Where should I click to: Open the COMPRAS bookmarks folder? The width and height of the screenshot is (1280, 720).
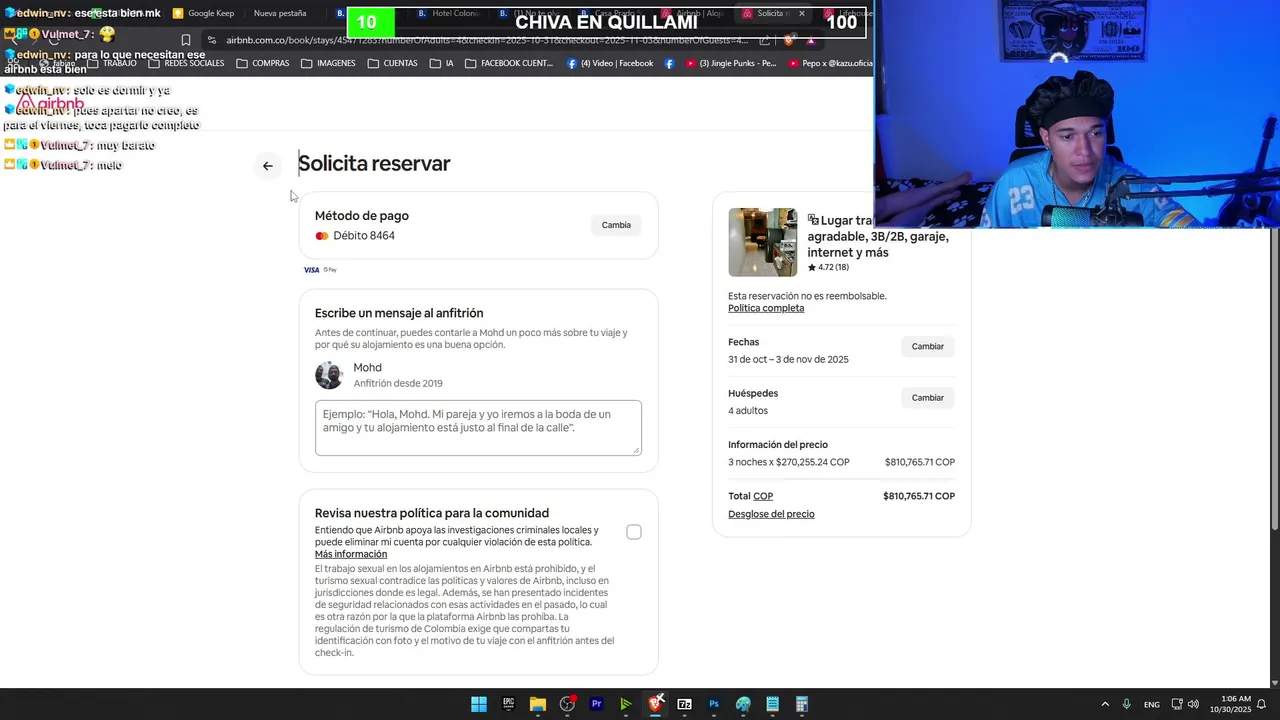pyautogui.click(x=263, y=63)
